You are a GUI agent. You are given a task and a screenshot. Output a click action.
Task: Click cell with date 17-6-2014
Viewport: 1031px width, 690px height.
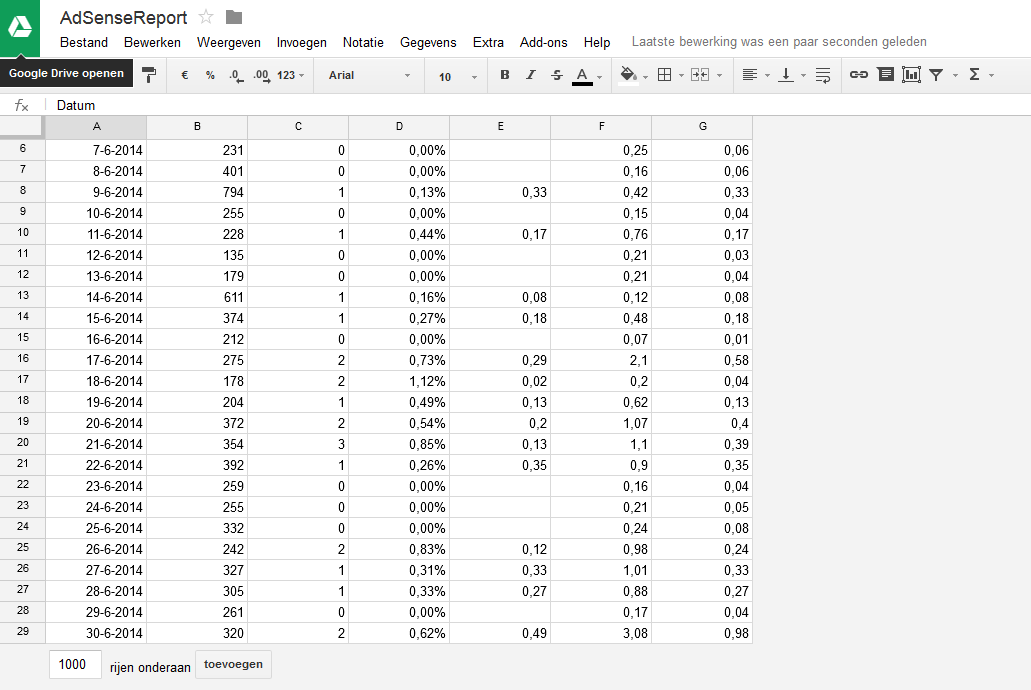tap(96, 360)
